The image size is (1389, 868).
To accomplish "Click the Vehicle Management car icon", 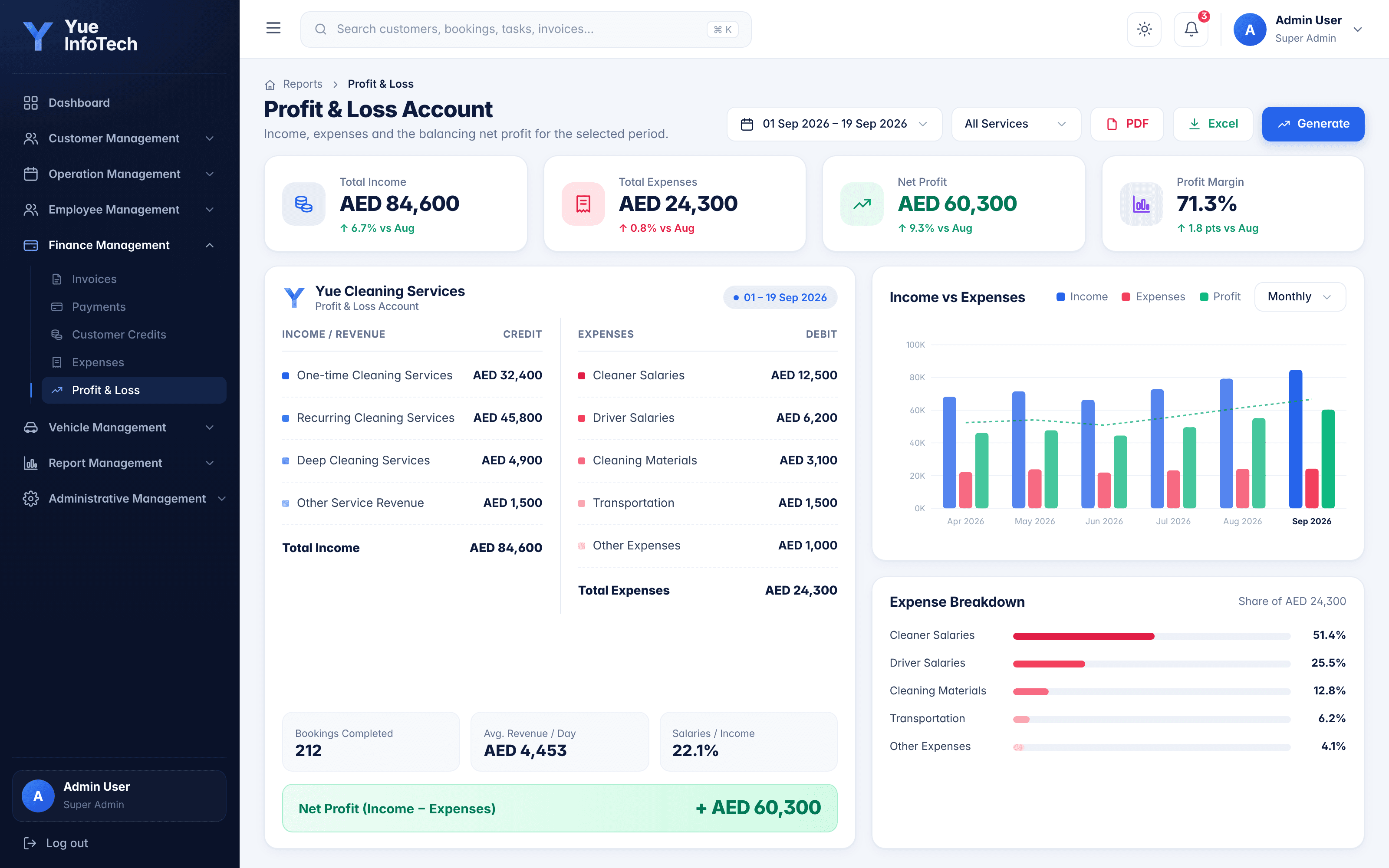I will [x=30, y=427].
